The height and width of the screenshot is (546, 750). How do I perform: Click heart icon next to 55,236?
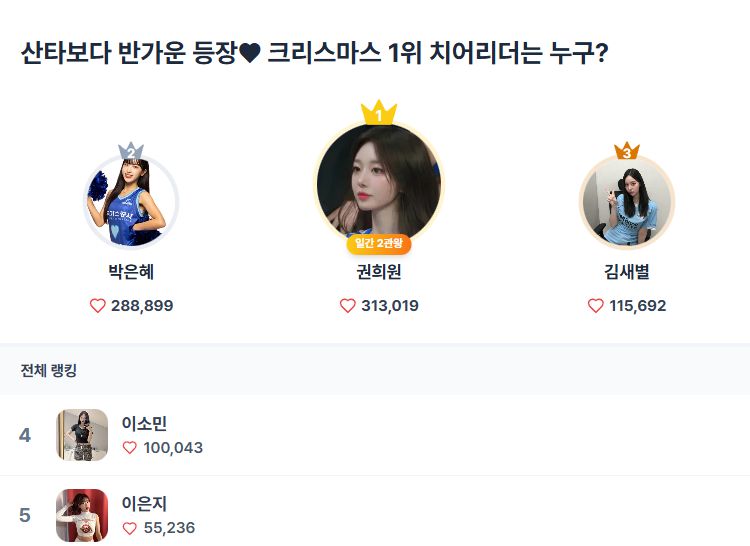click(x=130, y=528)
